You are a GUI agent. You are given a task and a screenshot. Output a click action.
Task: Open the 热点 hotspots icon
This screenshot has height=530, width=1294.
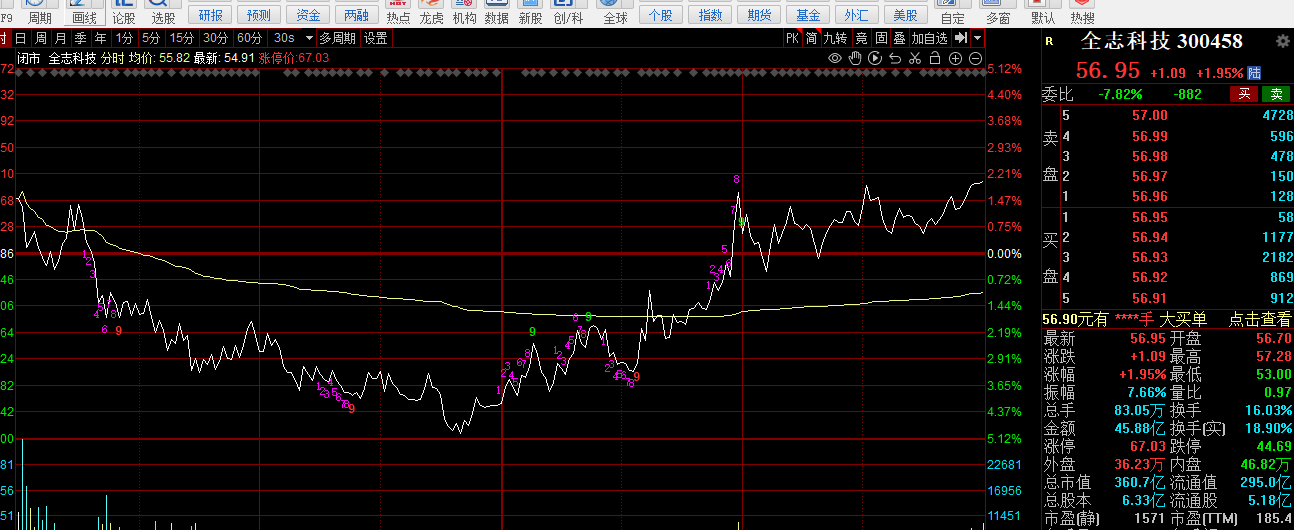coord(398,12)
